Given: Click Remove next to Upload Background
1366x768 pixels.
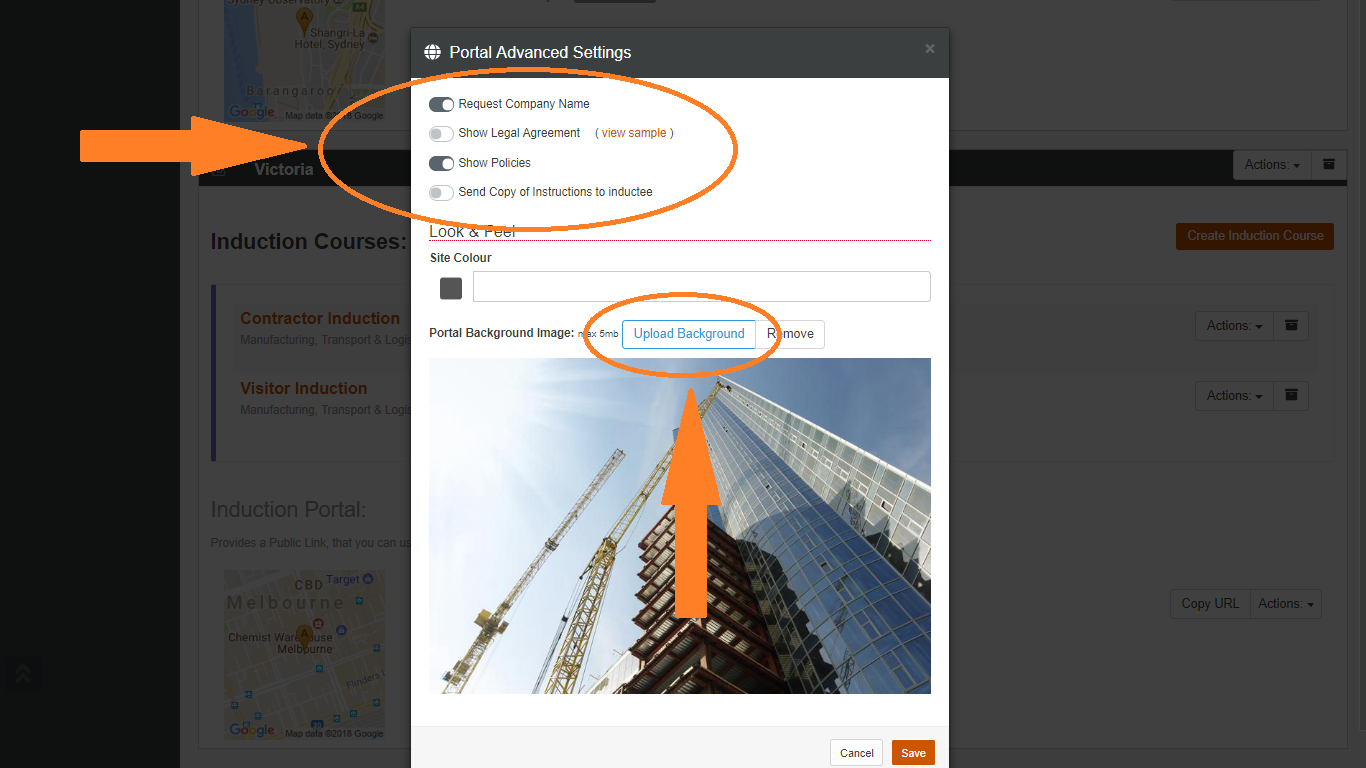Looking at the screenshot, I should [x=790, y=334].
